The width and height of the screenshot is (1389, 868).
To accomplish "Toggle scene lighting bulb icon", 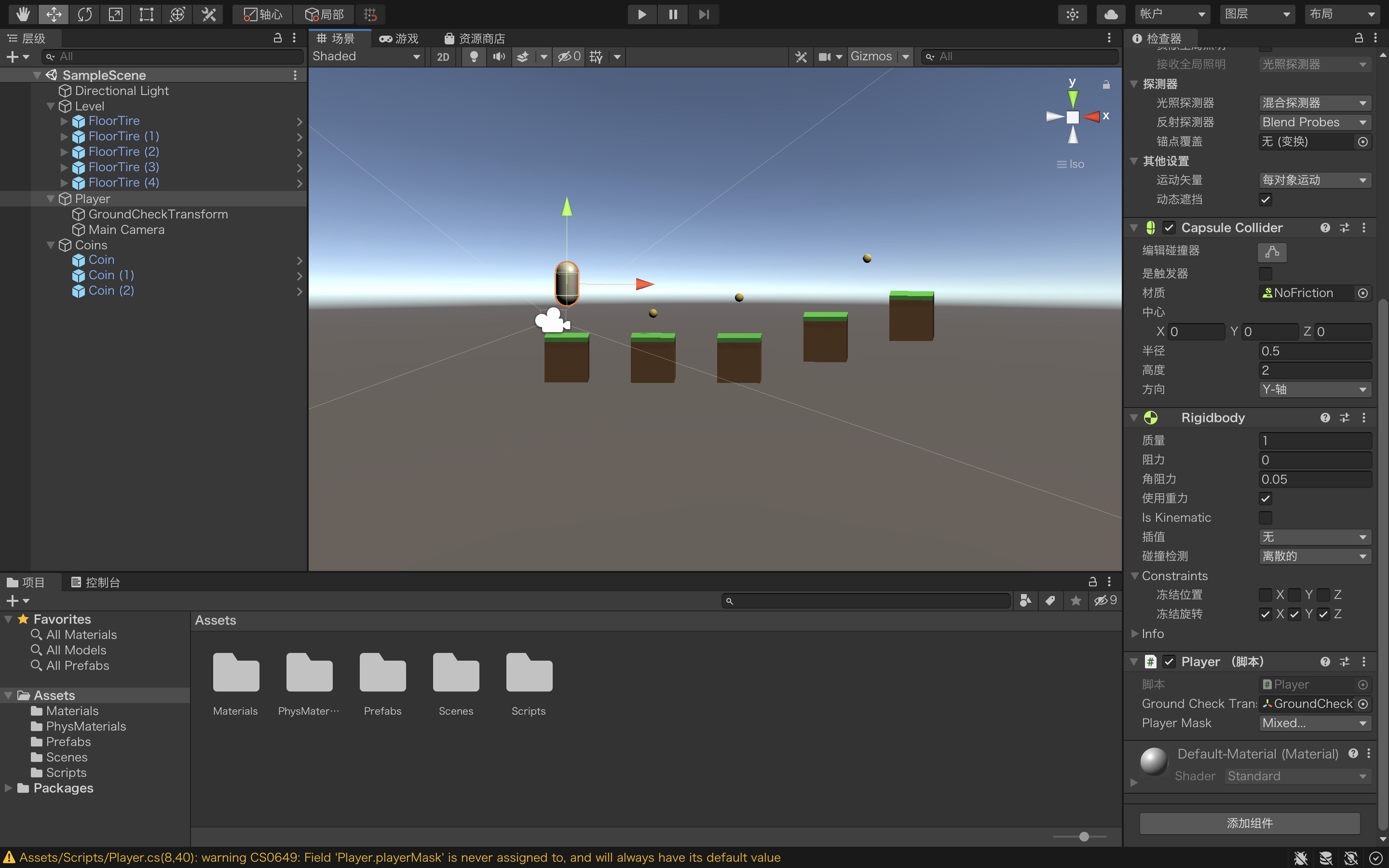I will click(x=474, y=56).
